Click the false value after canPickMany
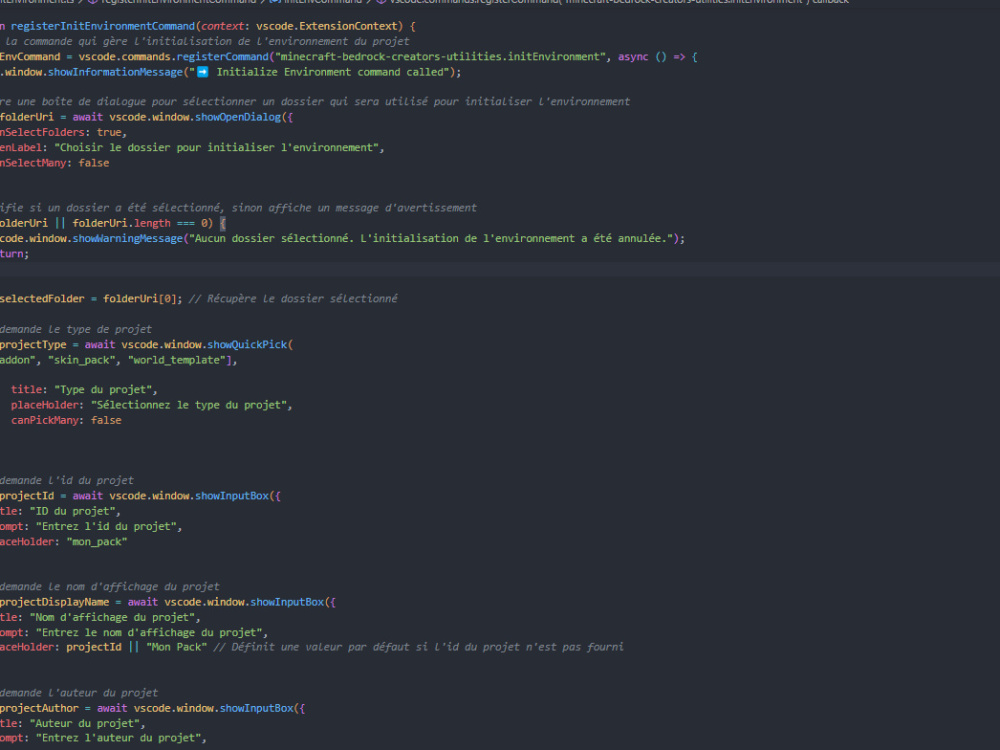This screenshot has width=1000, height=750. tap(106, 420)
